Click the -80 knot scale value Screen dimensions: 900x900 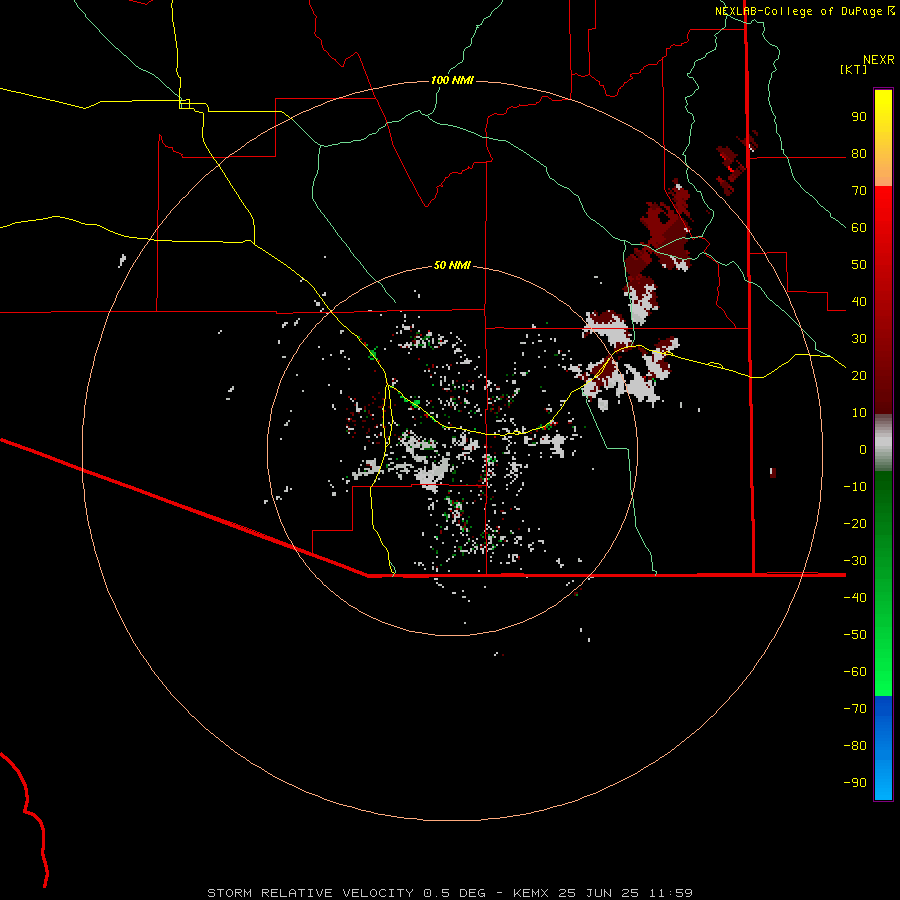tap(855, 746)
